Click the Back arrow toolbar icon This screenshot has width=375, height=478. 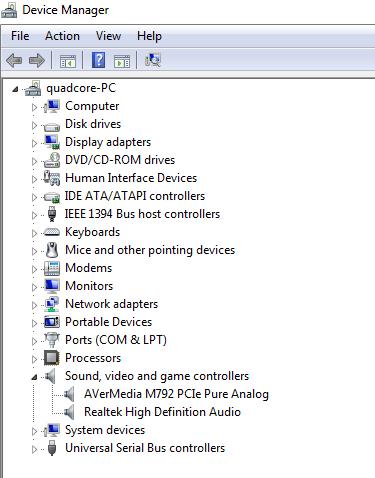pyautogui.click(x=14, y=61)
